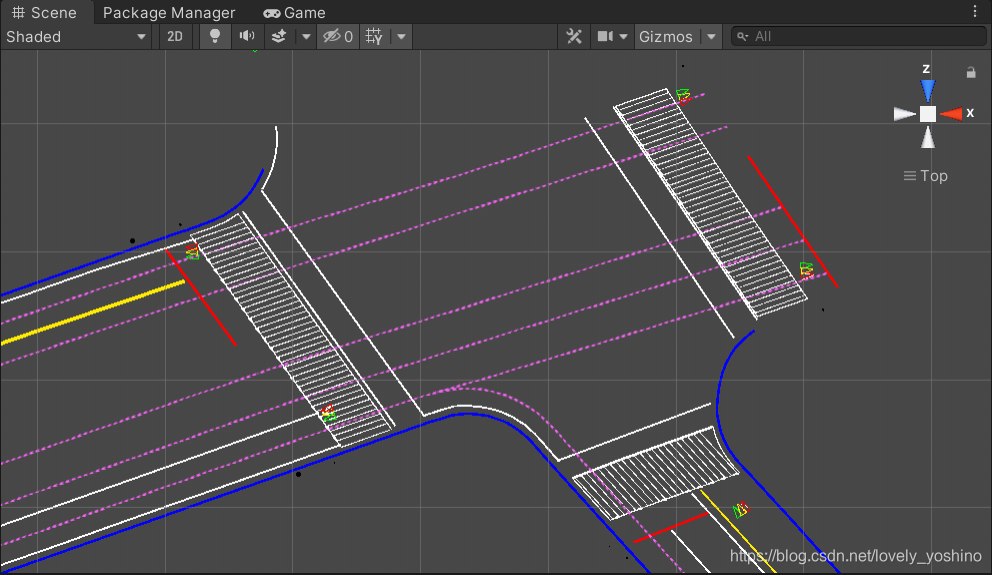
Task: Open component editor tools panel icon
Action: pyautogui.click(x=574, y=37)
